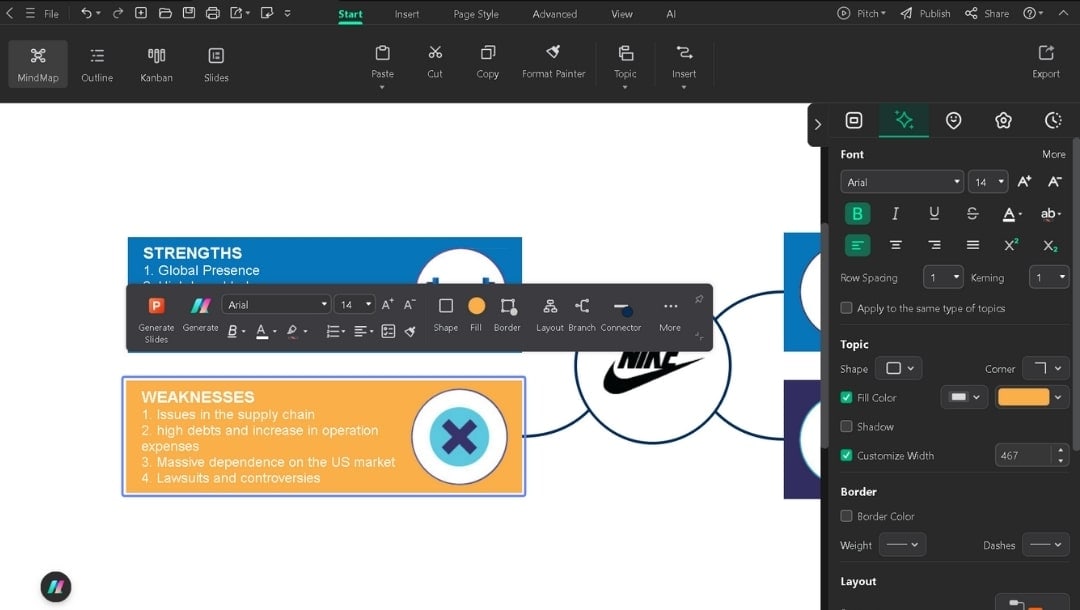The image size is (1080, 610).
Task: Enable Apply to the same type of topics
Action: tap(847, 308)
